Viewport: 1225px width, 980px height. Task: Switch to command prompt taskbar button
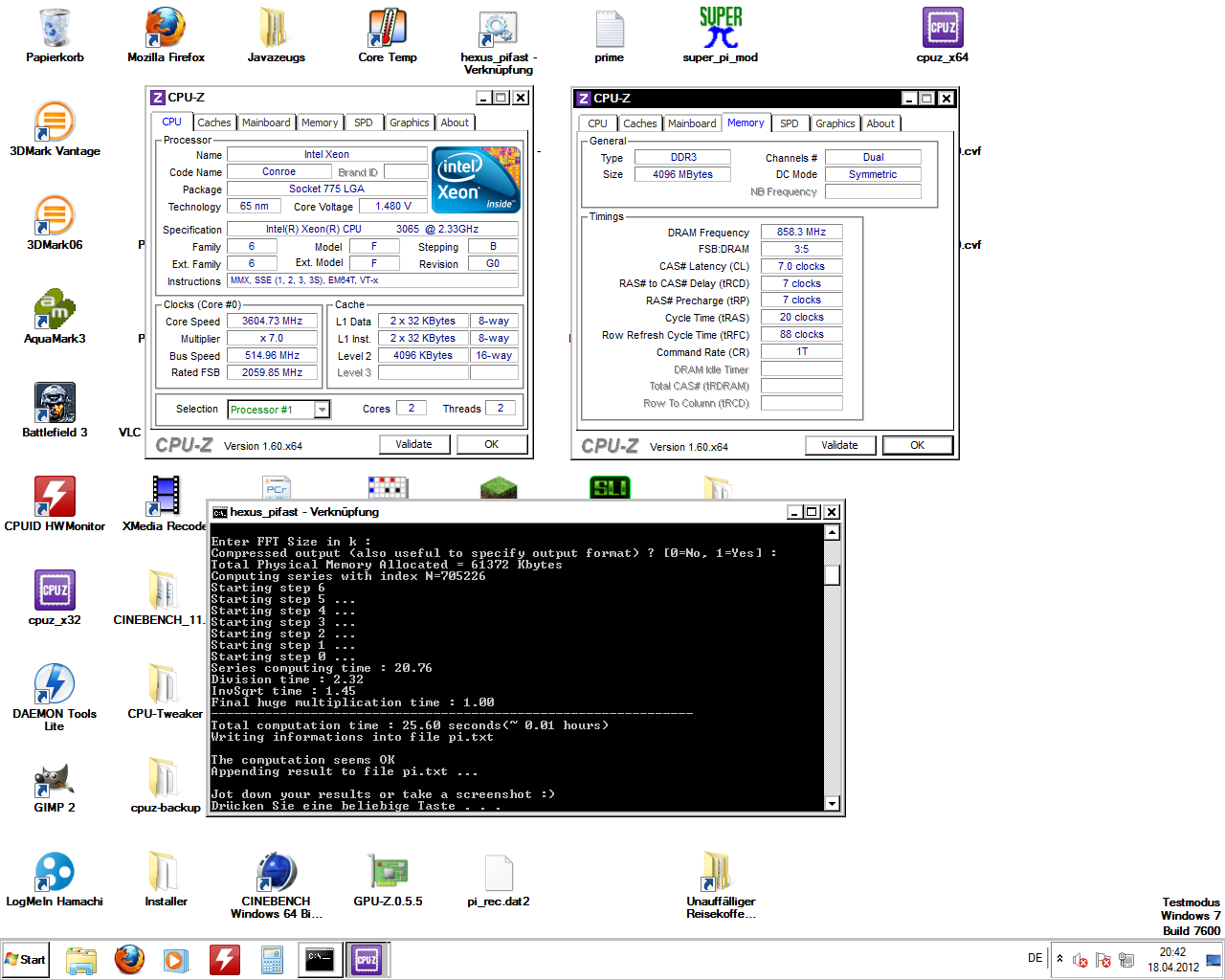click(x=320, y=960)
